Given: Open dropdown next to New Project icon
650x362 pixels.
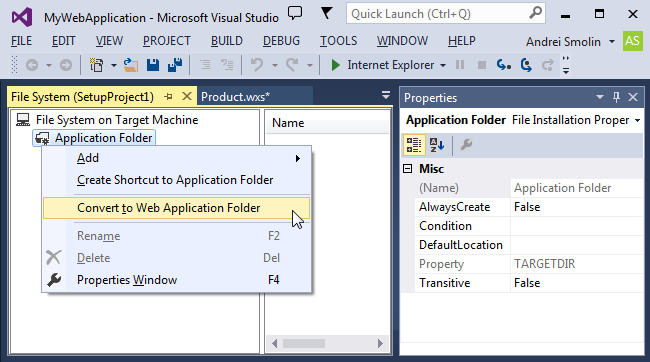Looking at the screenshot, I should [114, 66].
